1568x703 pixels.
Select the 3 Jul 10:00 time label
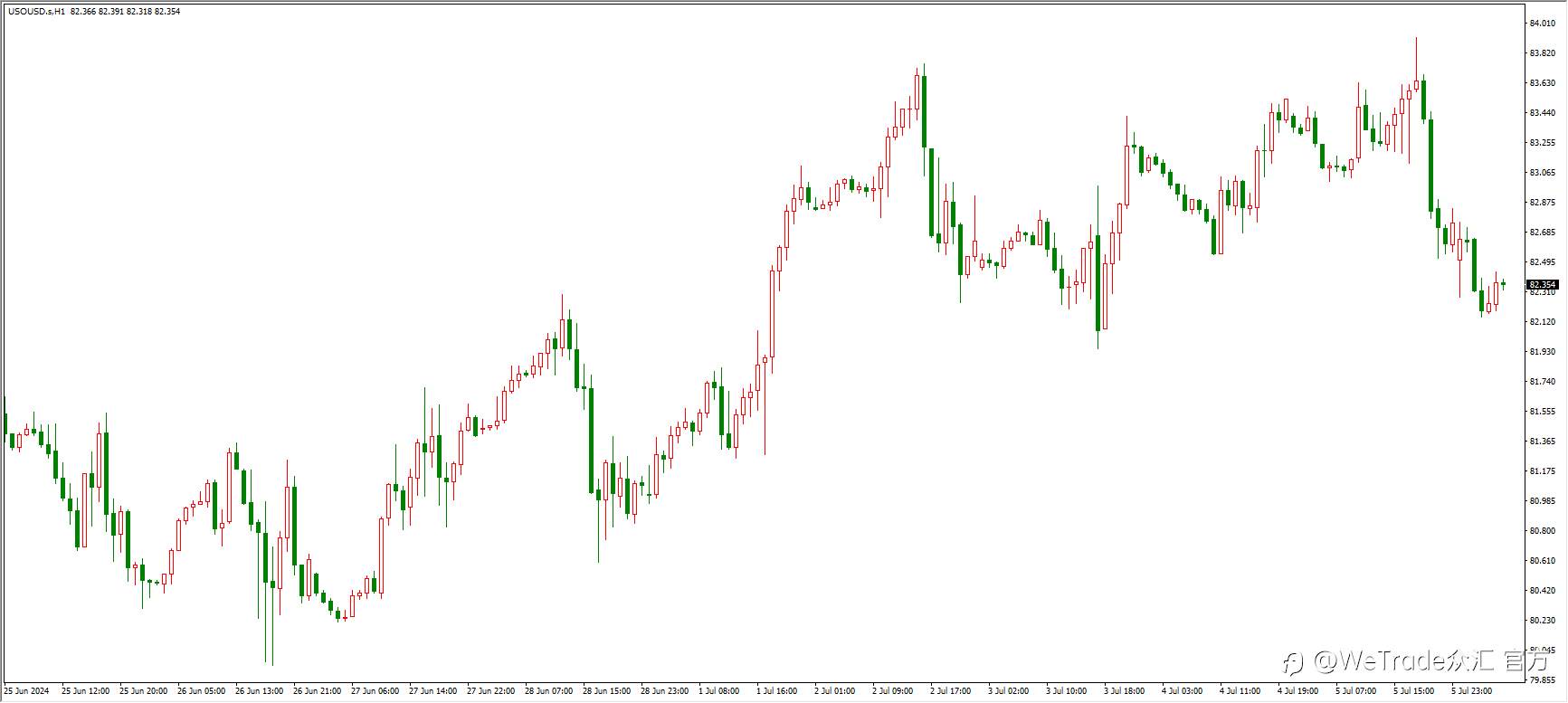(x=1067, y=691)
